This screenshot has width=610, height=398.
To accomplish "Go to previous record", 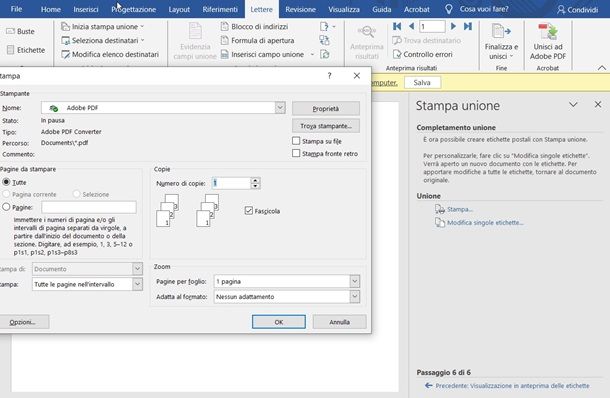I will (x=411, y=26).
